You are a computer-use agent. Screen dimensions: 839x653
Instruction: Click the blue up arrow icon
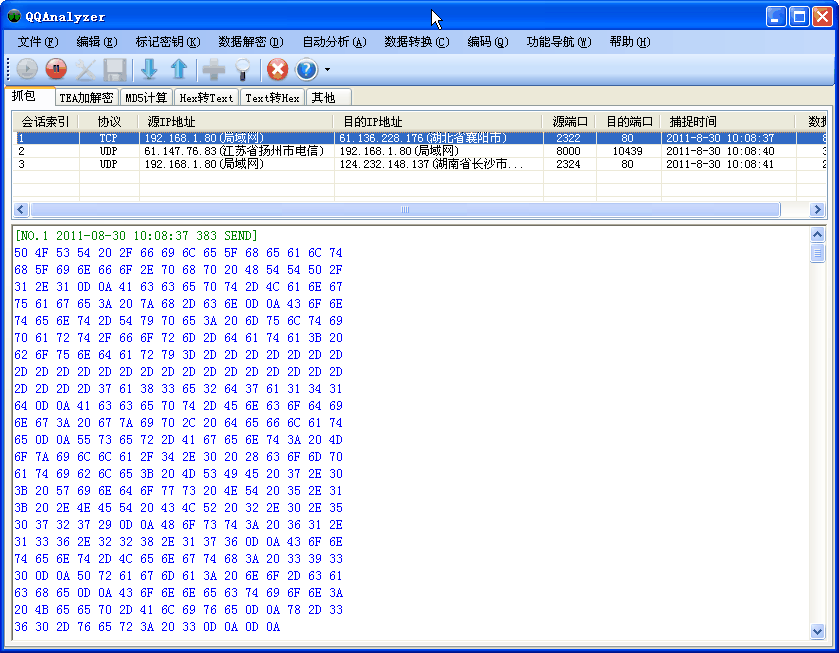tap(179, 69)
